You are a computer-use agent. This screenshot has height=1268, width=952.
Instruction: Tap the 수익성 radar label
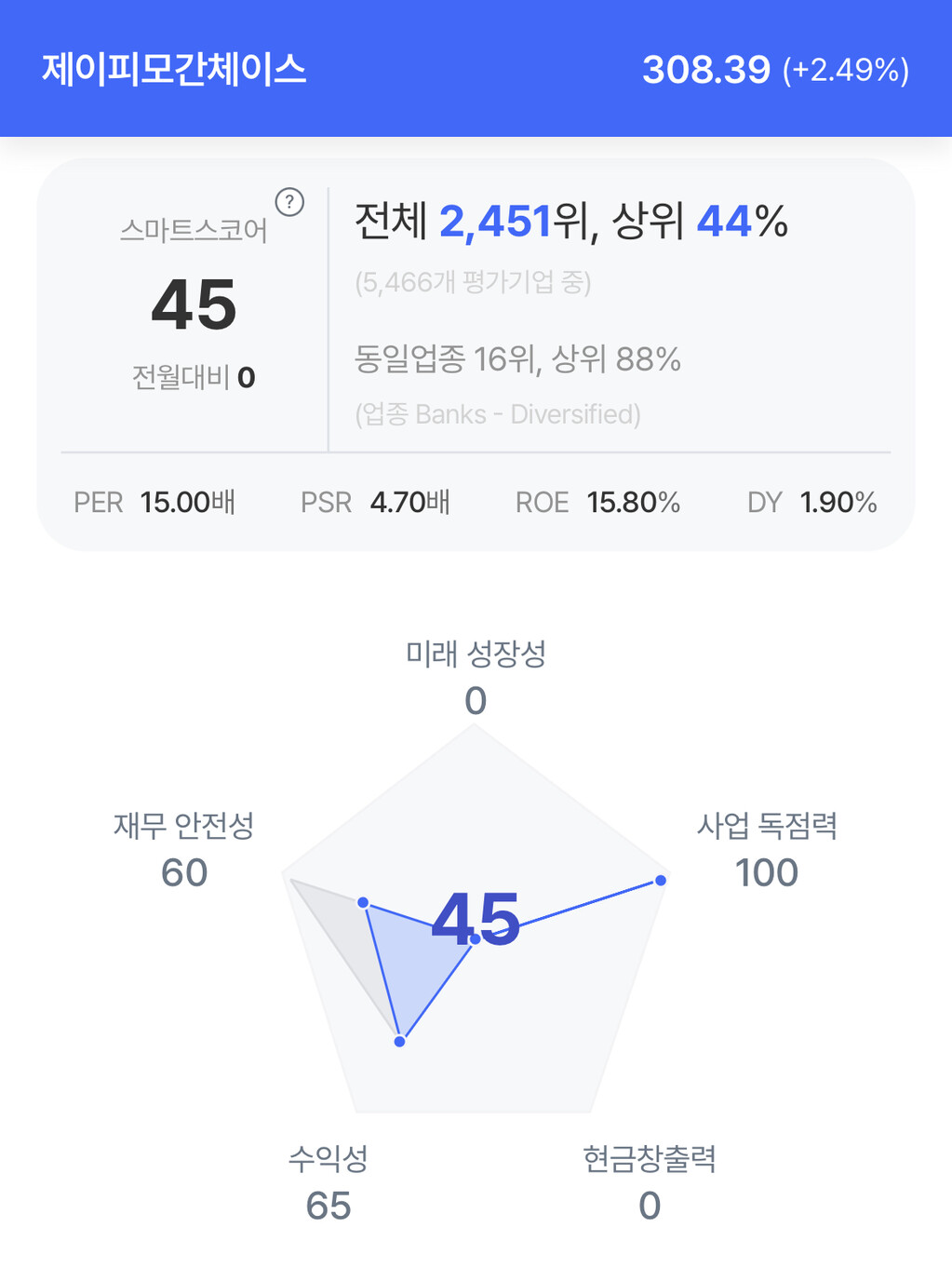(x=329, y=1159)
